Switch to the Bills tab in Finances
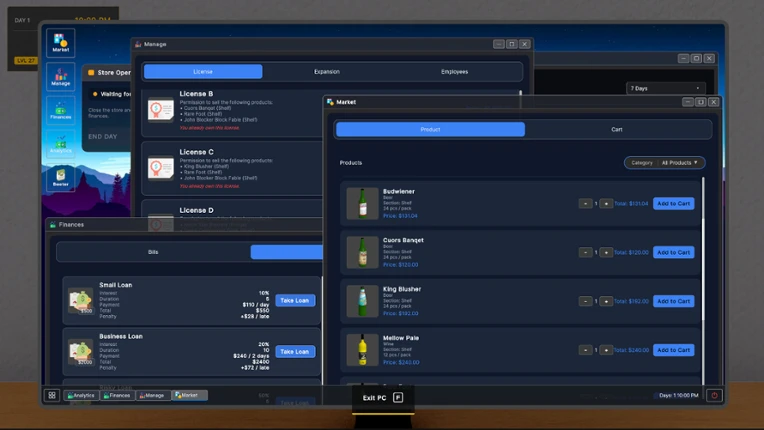This screenshot has height=430, width=764. point(153,252)
